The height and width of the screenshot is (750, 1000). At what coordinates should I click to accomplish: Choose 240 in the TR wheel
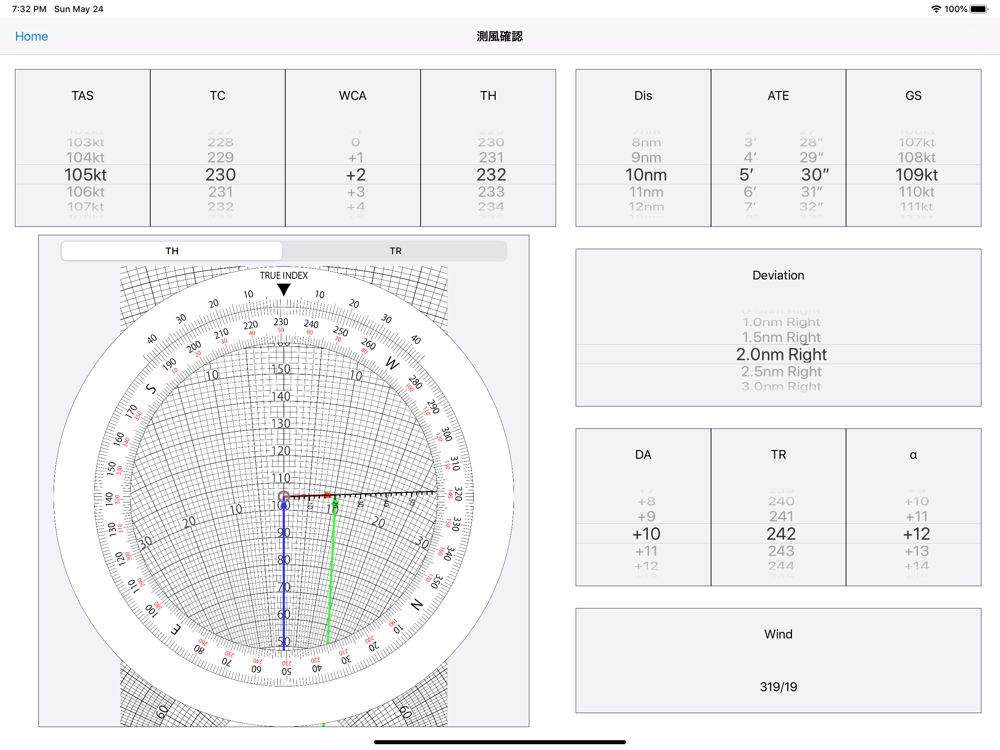(x=781, y=501)
